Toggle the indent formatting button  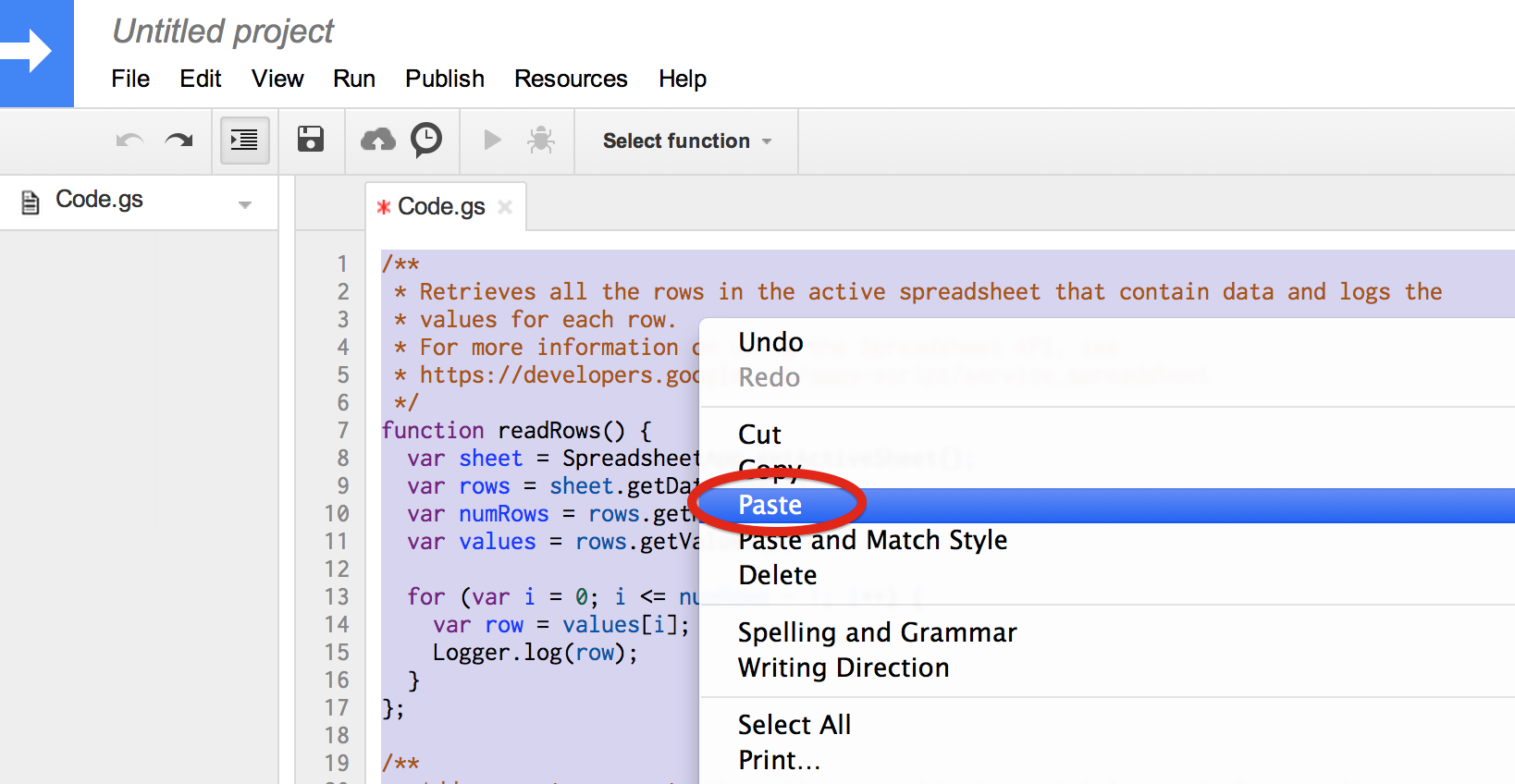tap(244, 141)
